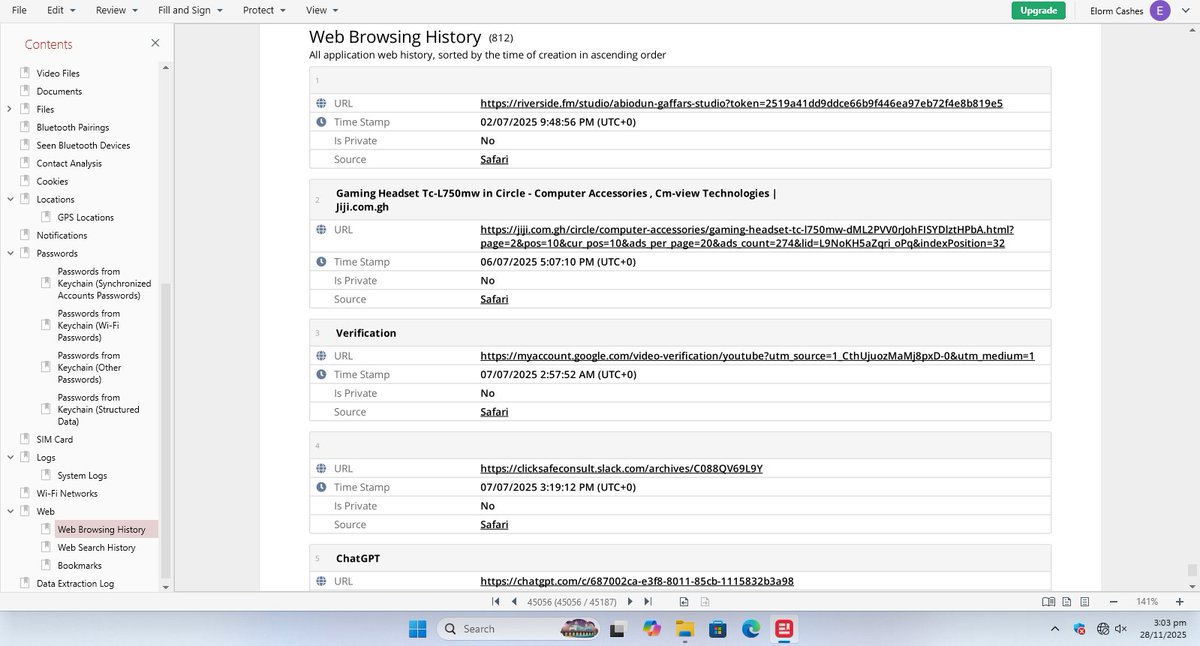The image size is (1200, 646).
Task: Select Contact Analysis in contents
Action: pyautogui.click(x=69, y=163)
